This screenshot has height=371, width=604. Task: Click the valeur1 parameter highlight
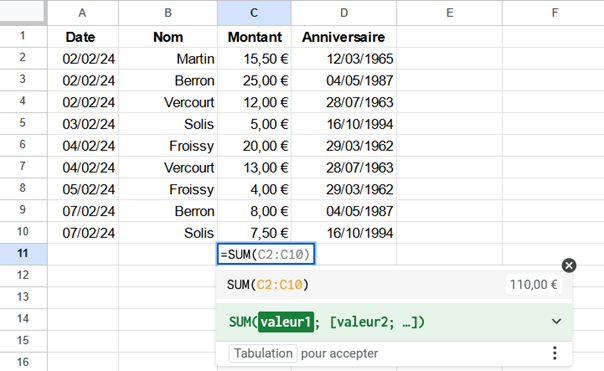tap(286, 322)
